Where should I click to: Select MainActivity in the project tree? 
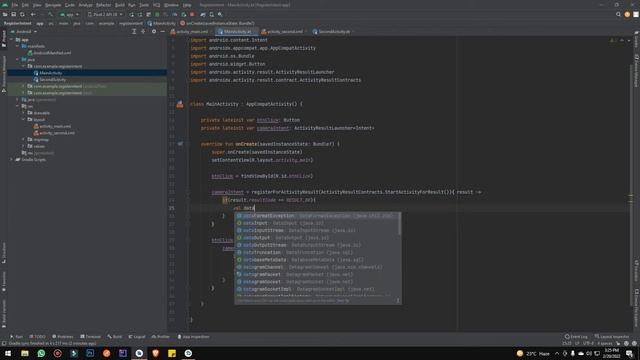pos(51,73)
